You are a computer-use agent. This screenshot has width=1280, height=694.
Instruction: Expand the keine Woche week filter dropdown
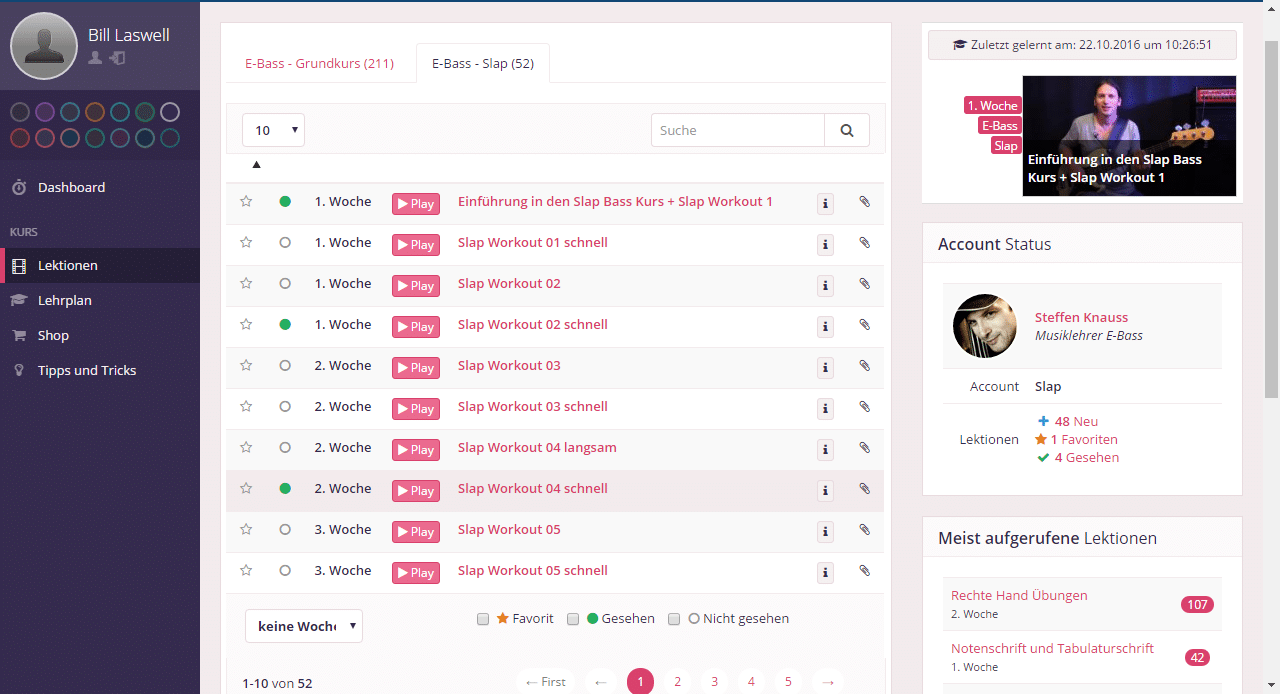(303, 626)
